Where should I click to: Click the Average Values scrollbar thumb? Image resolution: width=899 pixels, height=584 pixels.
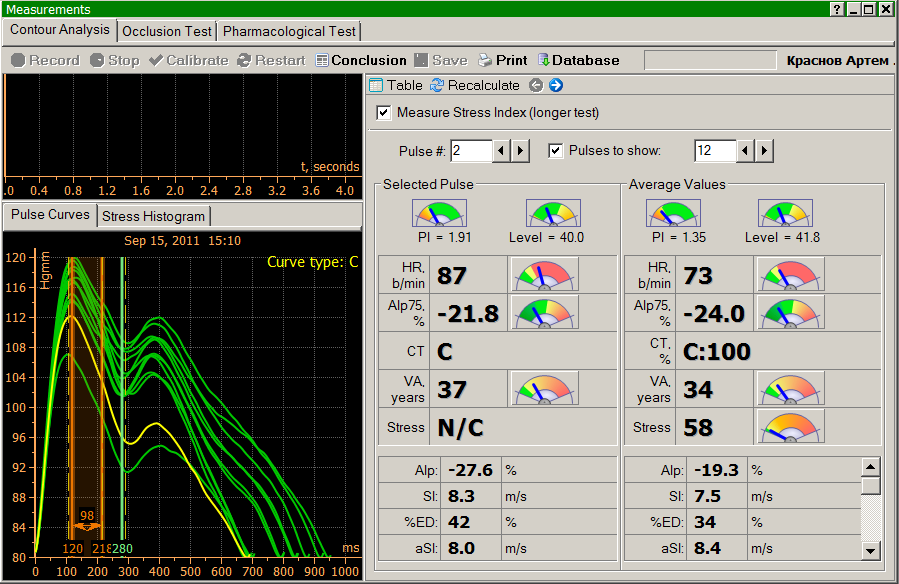click(871, 485)
